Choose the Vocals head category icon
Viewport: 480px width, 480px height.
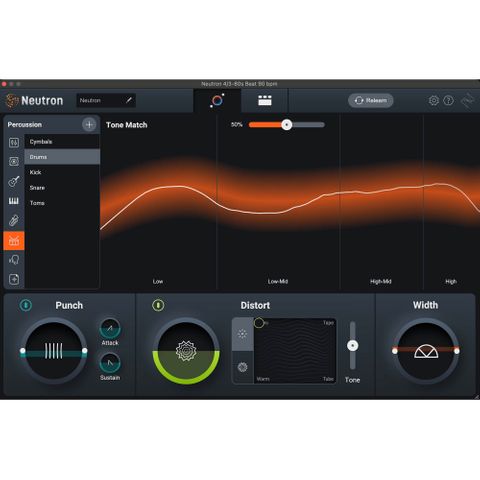click(14, 260)
